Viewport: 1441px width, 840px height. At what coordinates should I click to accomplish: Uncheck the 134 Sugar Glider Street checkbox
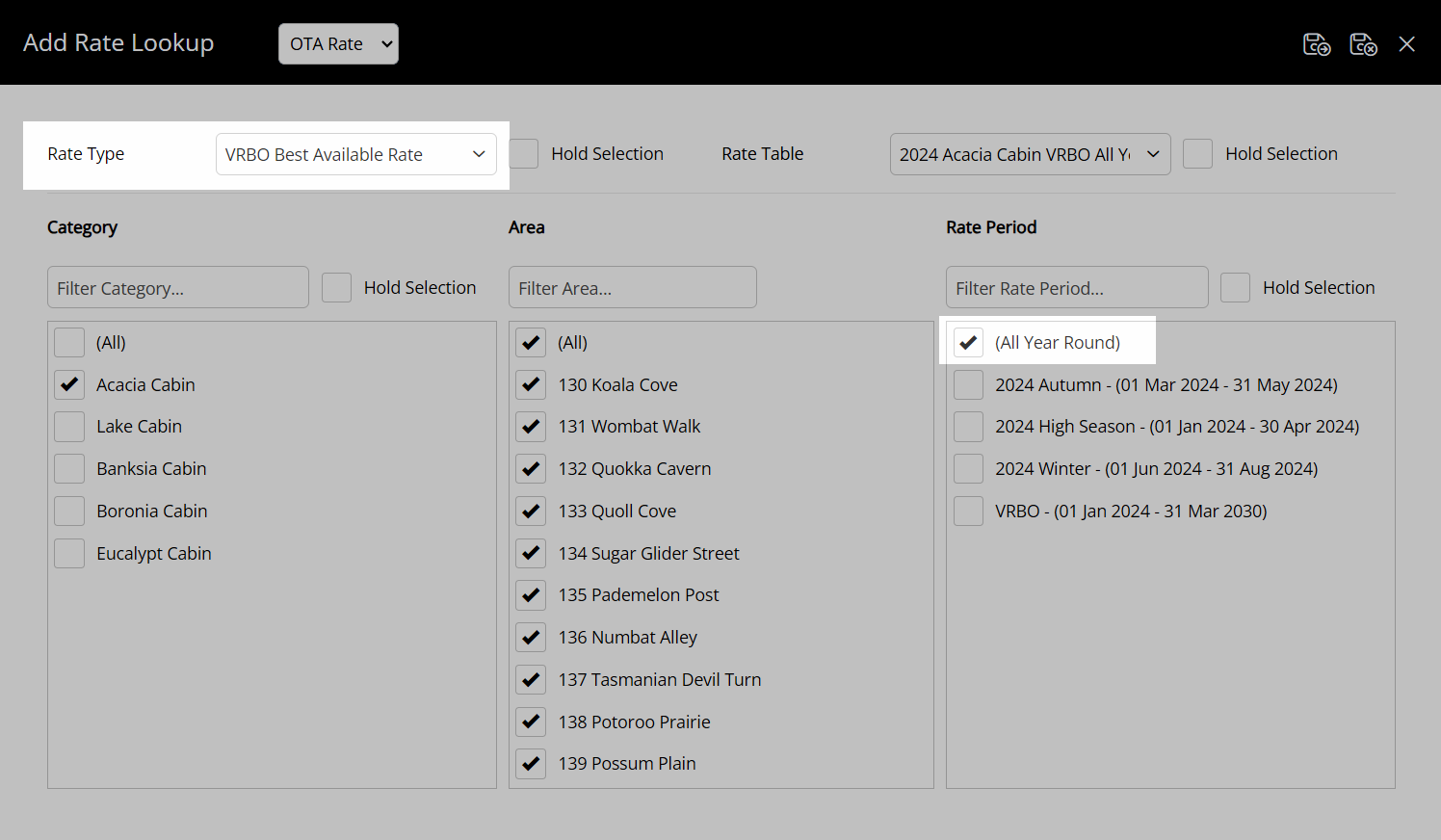[x=531, y=553]
